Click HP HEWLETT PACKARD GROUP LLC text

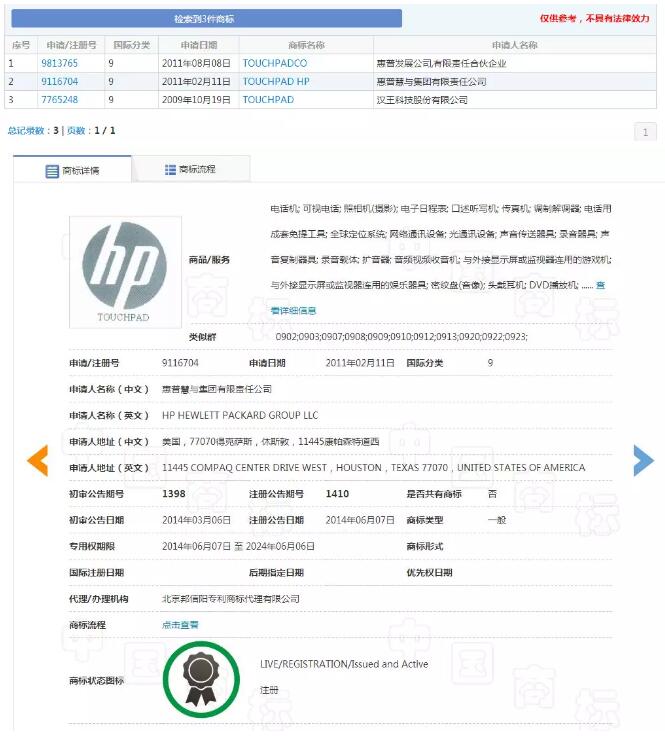[240, 415]
